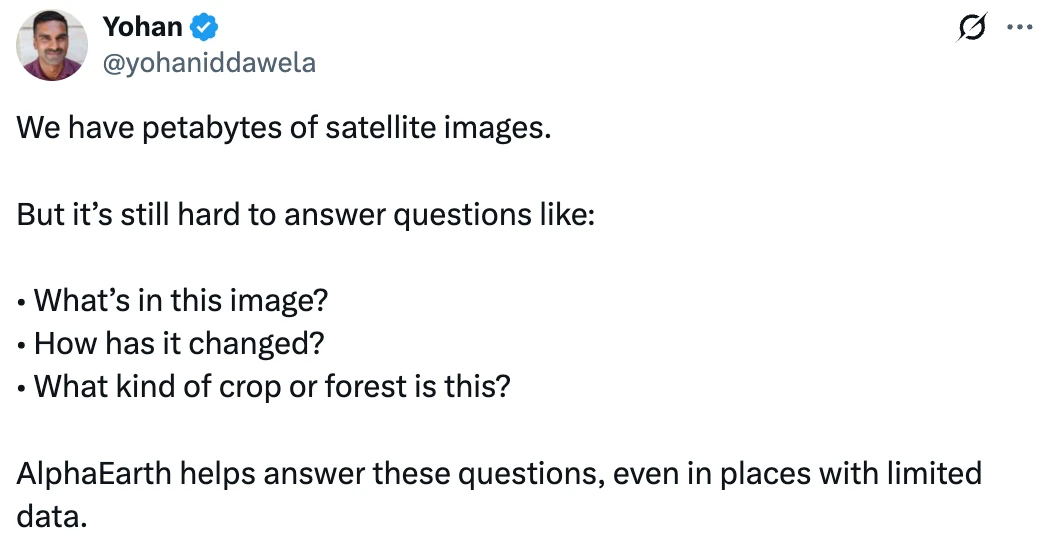The height and width of the screenshot is (546, 1042).
Task: Click the bullet dot before "What's in this image?"
Action: 22,301
